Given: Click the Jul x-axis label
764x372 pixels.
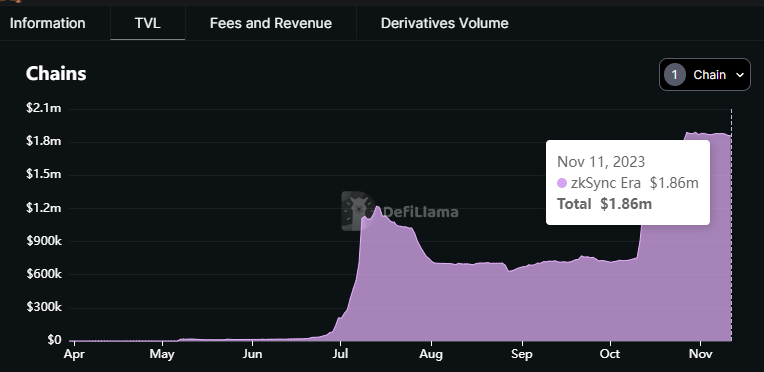Looking at the screenshot, I should pos(340,354).
